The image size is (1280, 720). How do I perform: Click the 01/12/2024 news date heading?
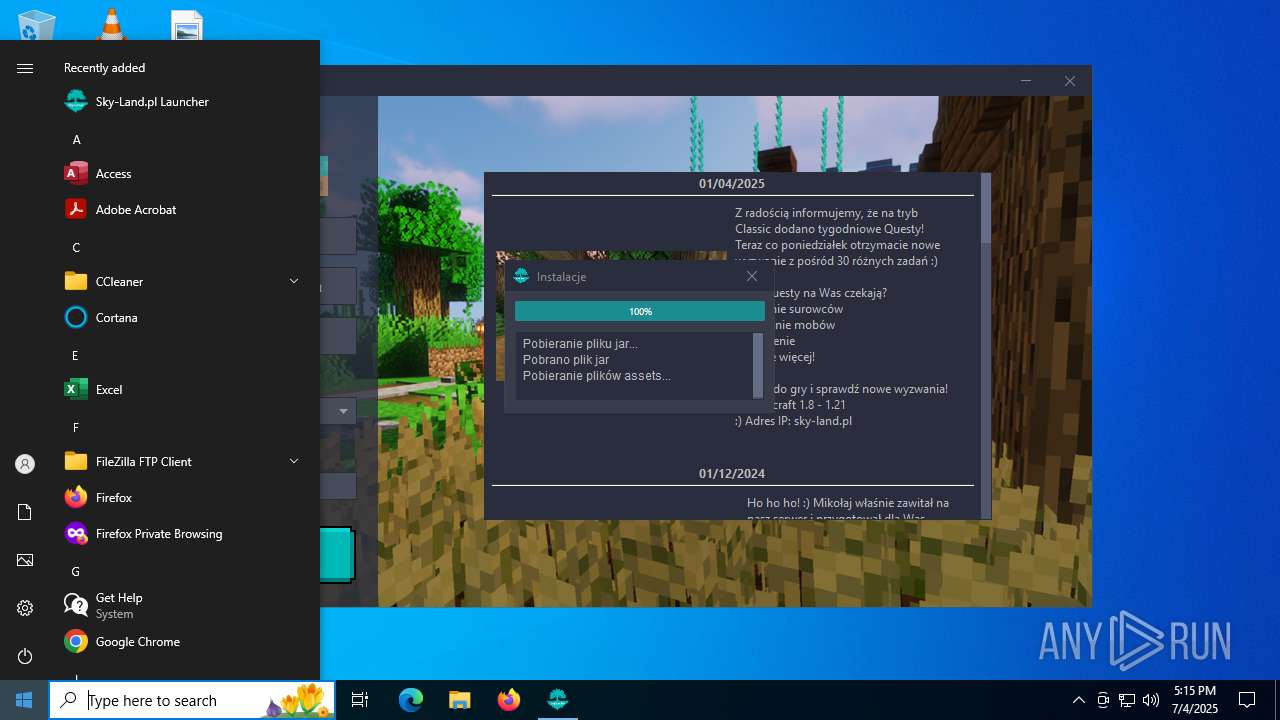pos(732,474)
